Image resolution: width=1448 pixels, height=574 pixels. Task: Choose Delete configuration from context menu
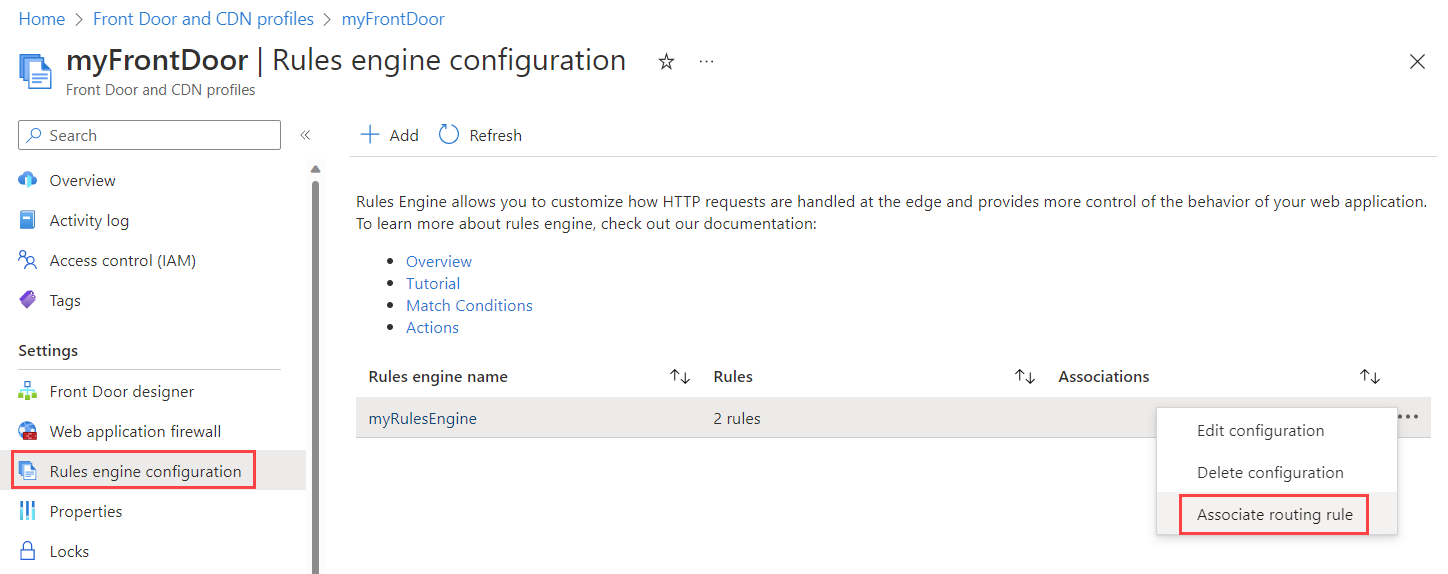[x=1270, y=472]
